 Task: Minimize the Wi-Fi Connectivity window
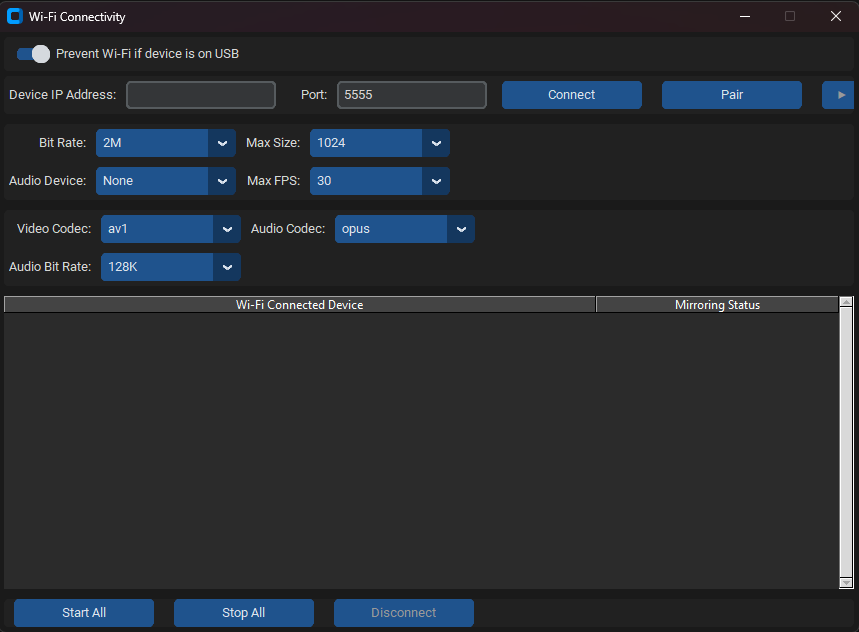745,16
